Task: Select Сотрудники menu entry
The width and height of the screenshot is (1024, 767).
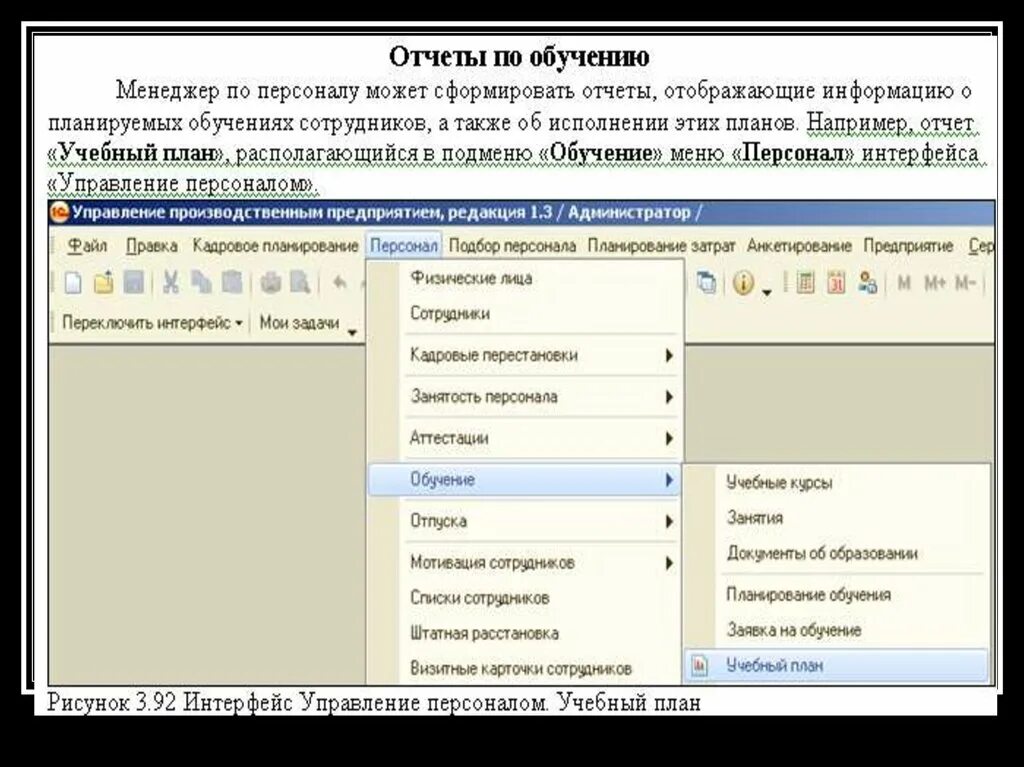Action: click(x=525, y=314)
